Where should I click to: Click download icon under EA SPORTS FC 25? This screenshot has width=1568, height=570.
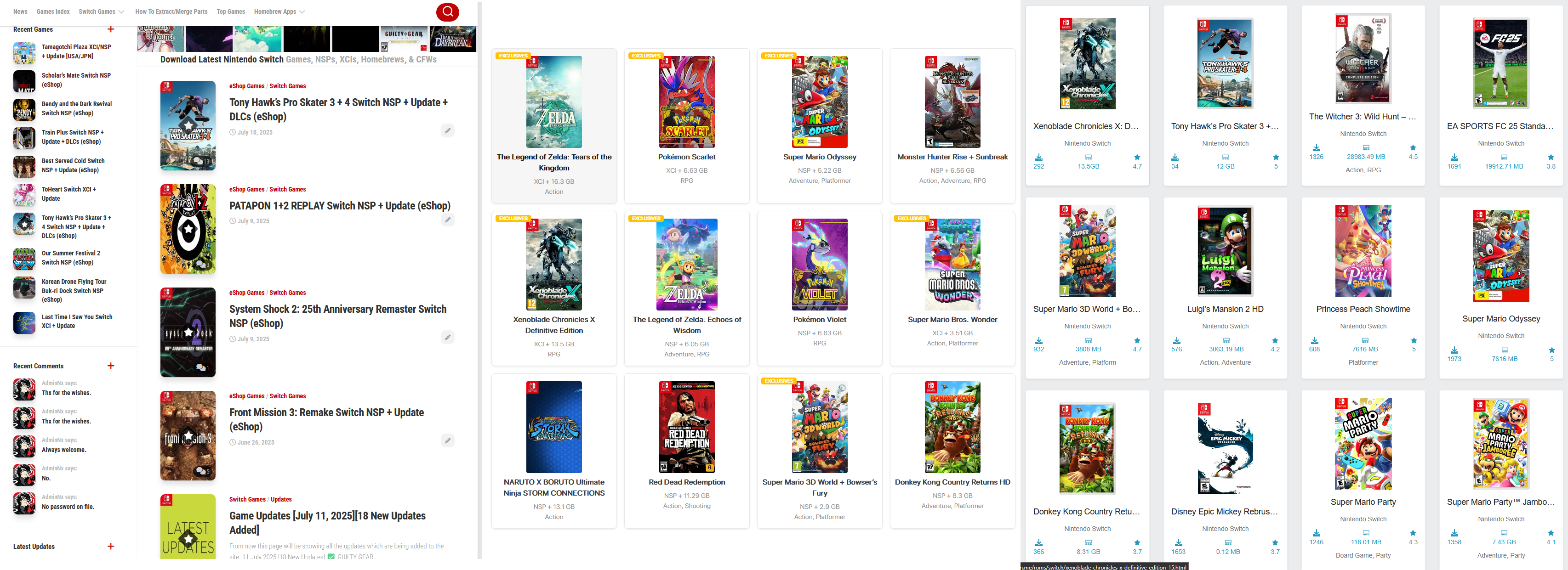pos(1454,157)
